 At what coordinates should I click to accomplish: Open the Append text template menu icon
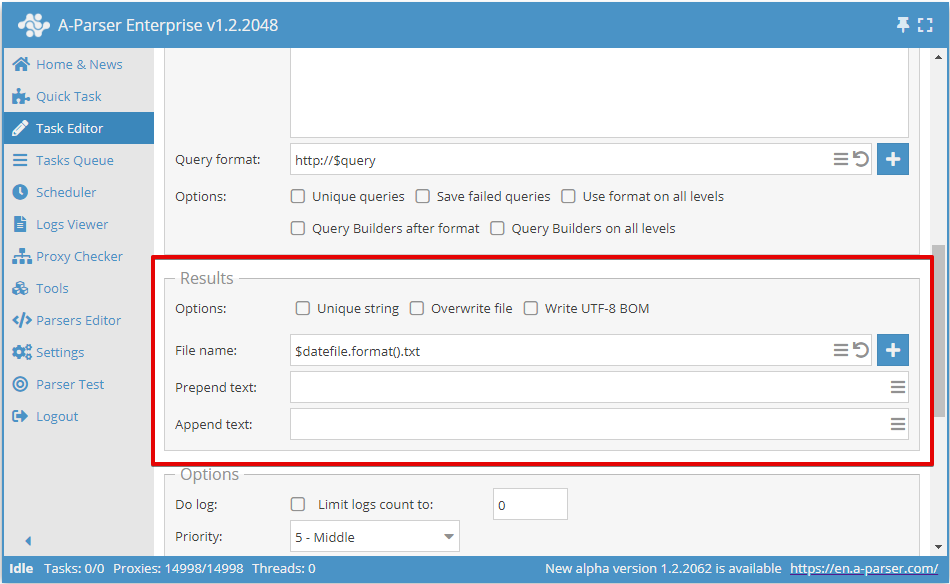click(898, 424)
